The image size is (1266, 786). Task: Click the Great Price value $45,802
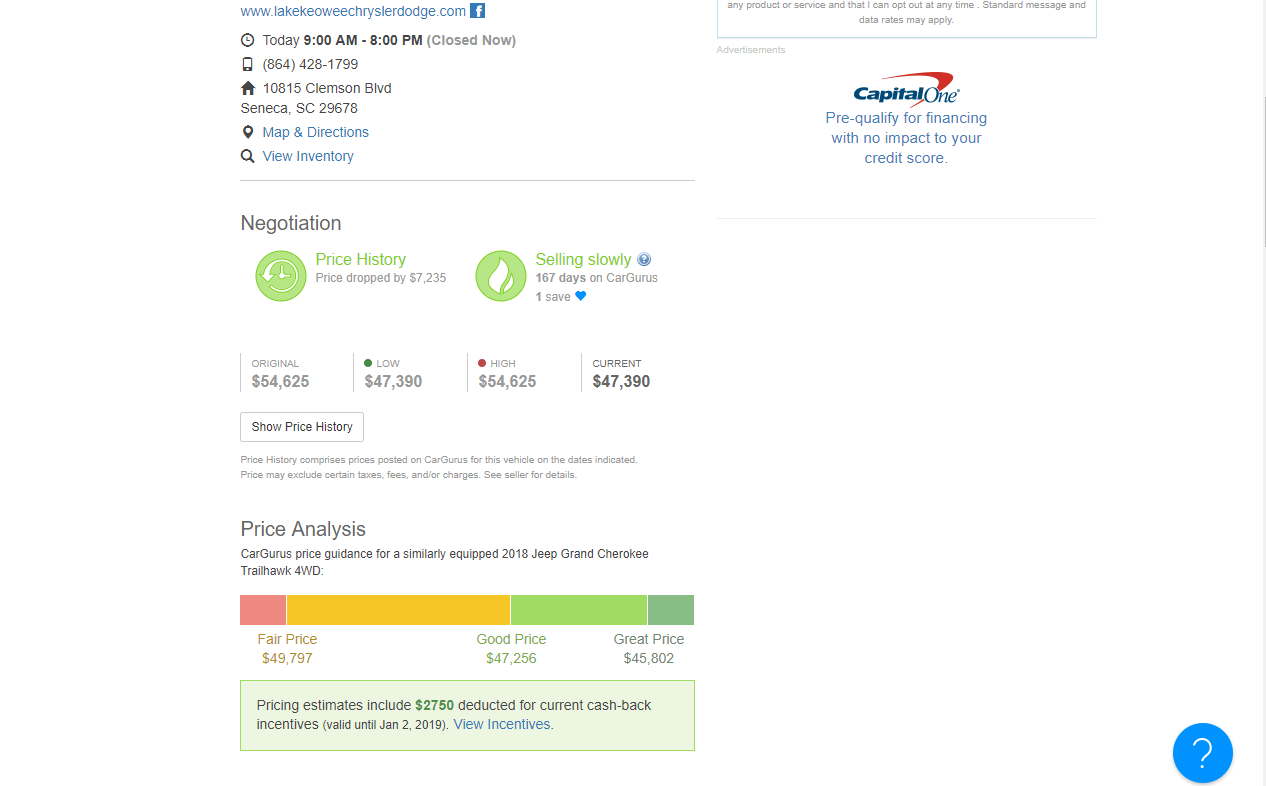click(649, 658)
